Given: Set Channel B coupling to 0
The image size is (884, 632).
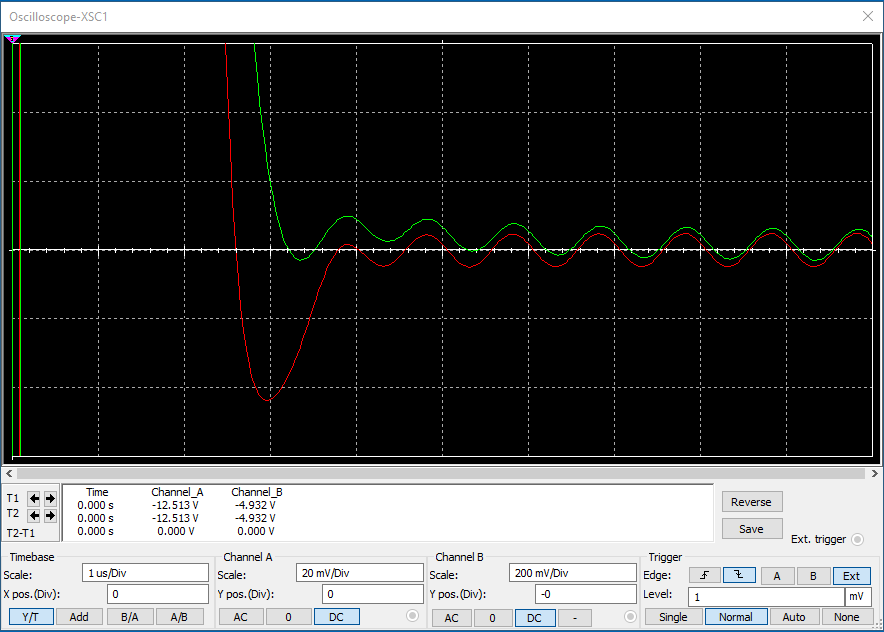Looking at the screenshot, I should [491, 617].
